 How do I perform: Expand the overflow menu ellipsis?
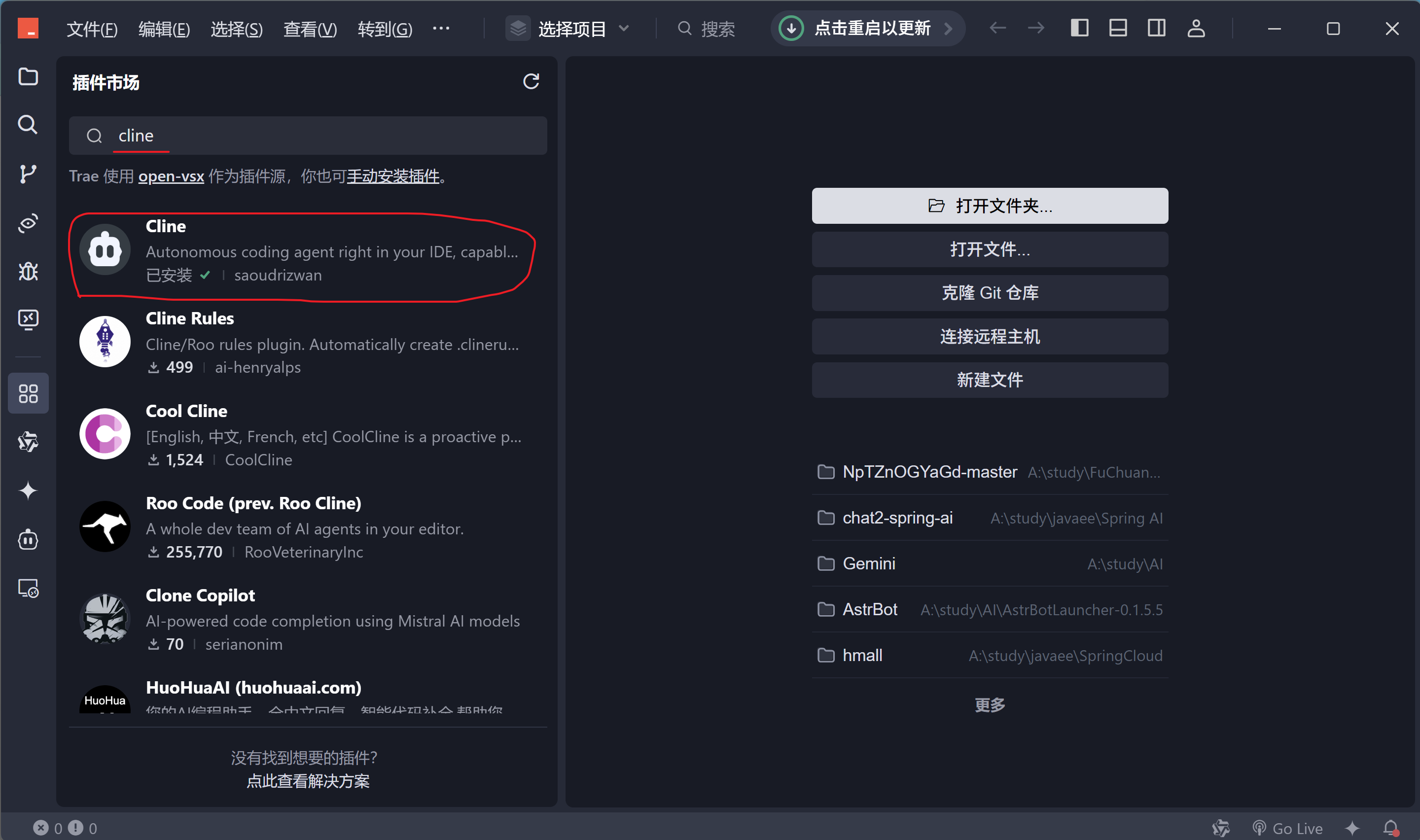tap(441, 28)
